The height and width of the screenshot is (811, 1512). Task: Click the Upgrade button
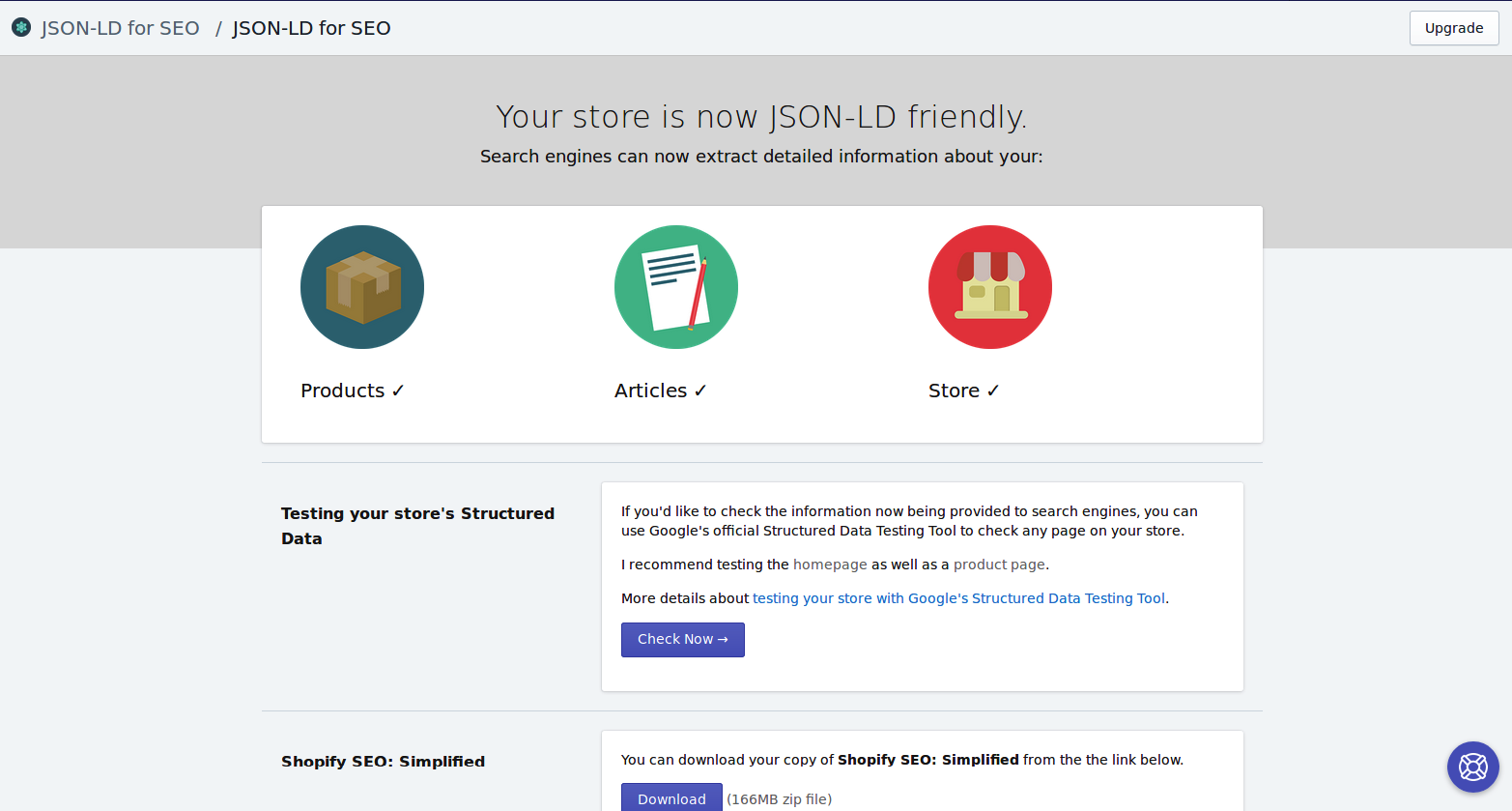pyautogui.click(x=1453, y=27)
